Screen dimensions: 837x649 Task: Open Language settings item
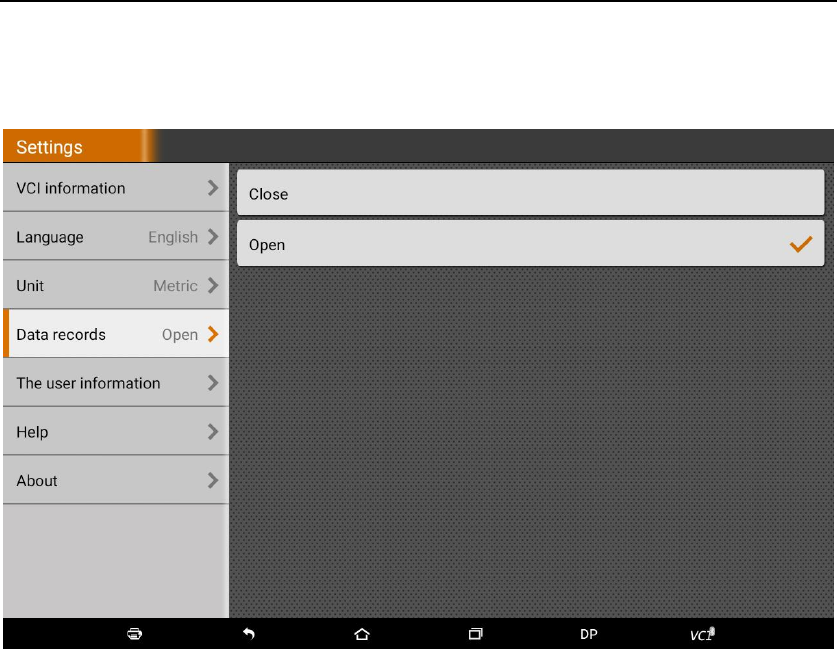coord(116,236)
